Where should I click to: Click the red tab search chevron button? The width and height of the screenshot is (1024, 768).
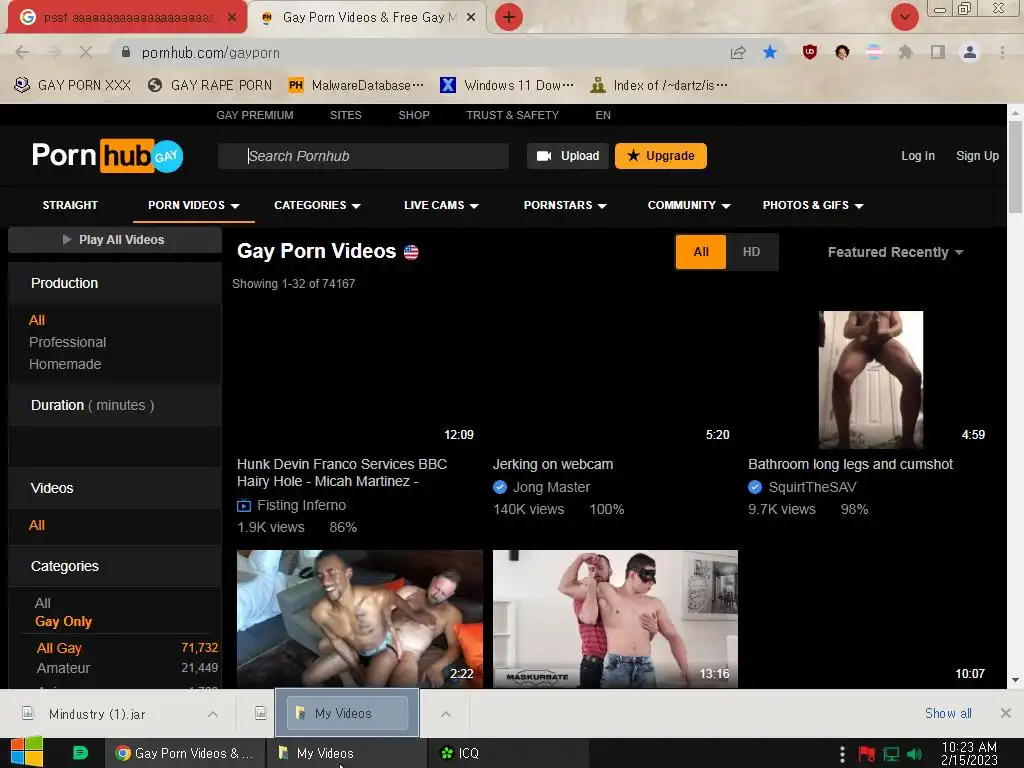[x=904, y=17]
